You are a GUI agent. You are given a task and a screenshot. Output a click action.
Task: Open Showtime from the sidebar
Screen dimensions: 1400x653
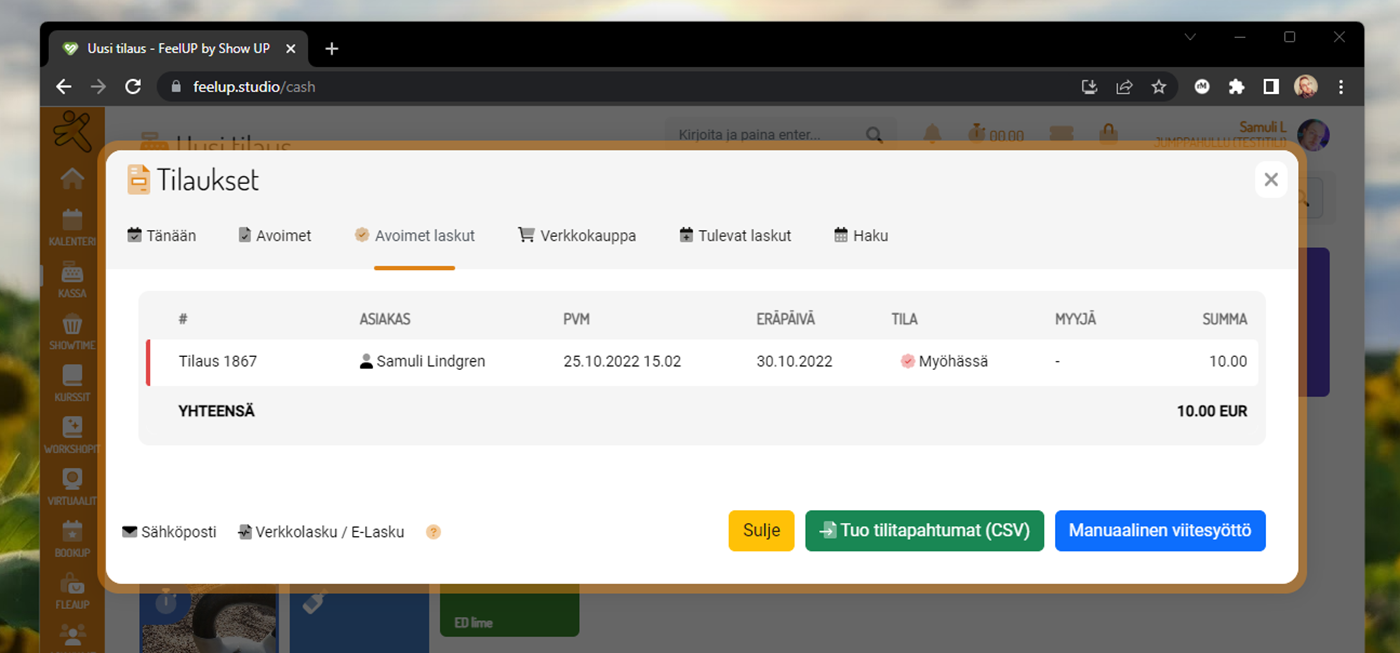(72, 331)
